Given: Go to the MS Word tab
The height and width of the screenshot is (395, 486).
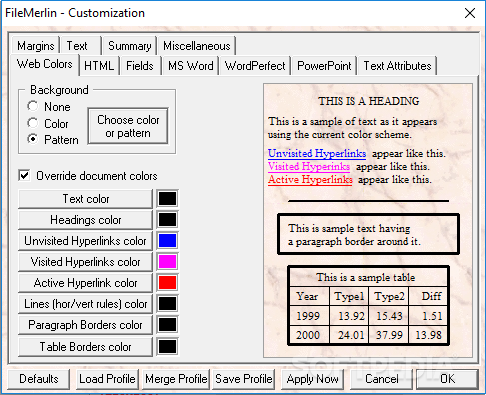Looking at the screenshot, I should point(190,66).
